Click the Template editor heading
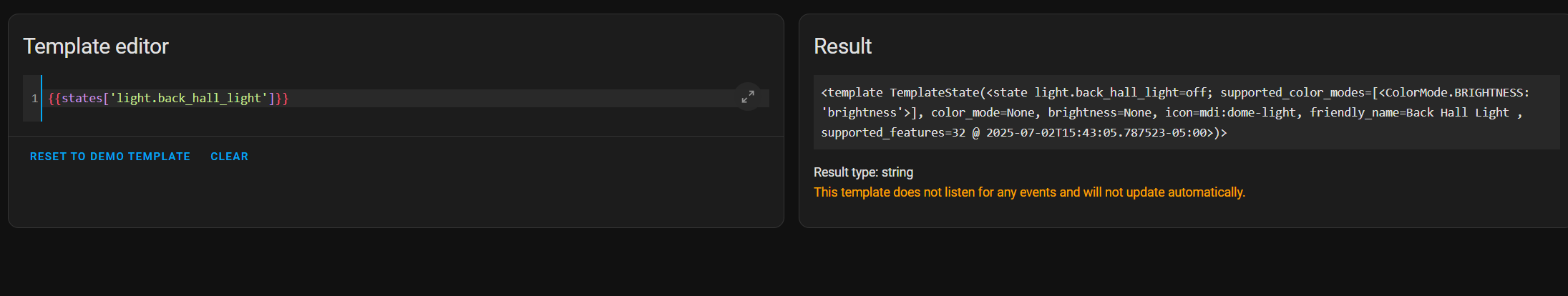 [x=96, y=46]
